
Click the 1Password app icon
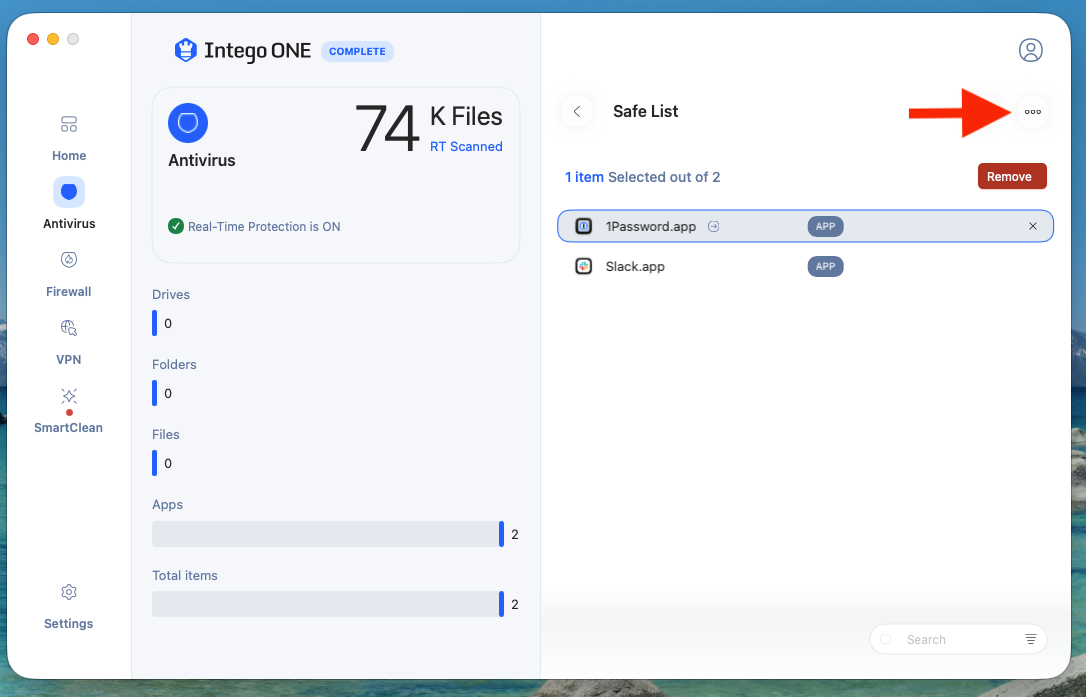tap(584, 226)
